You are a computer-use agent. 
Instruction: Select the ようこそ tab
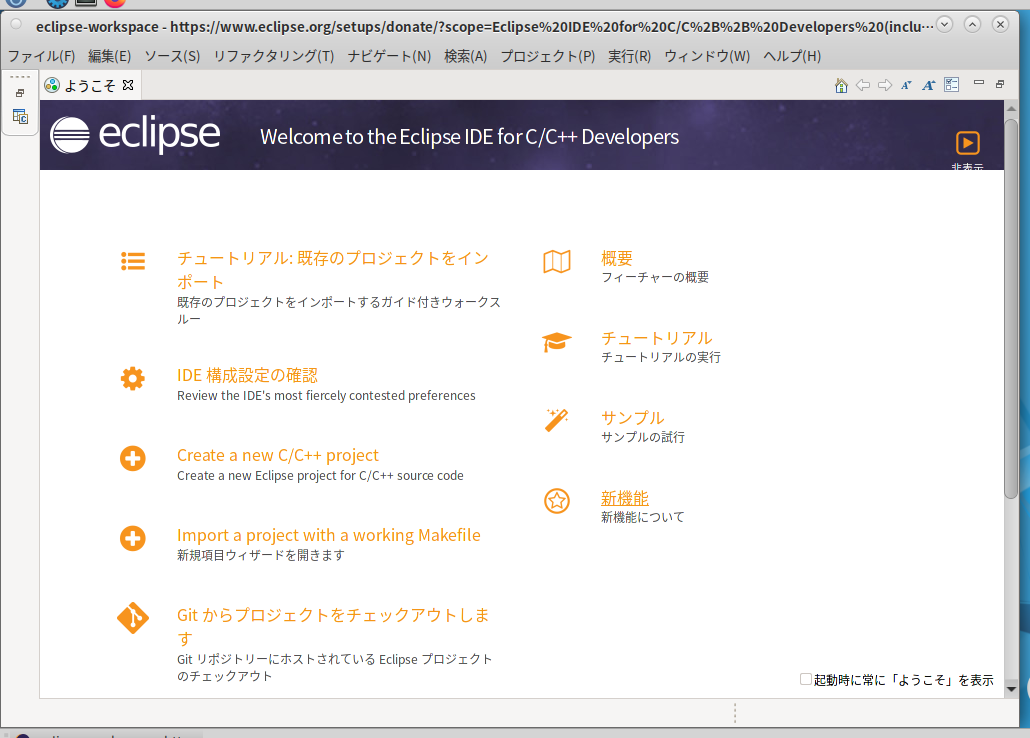(89, 85)
